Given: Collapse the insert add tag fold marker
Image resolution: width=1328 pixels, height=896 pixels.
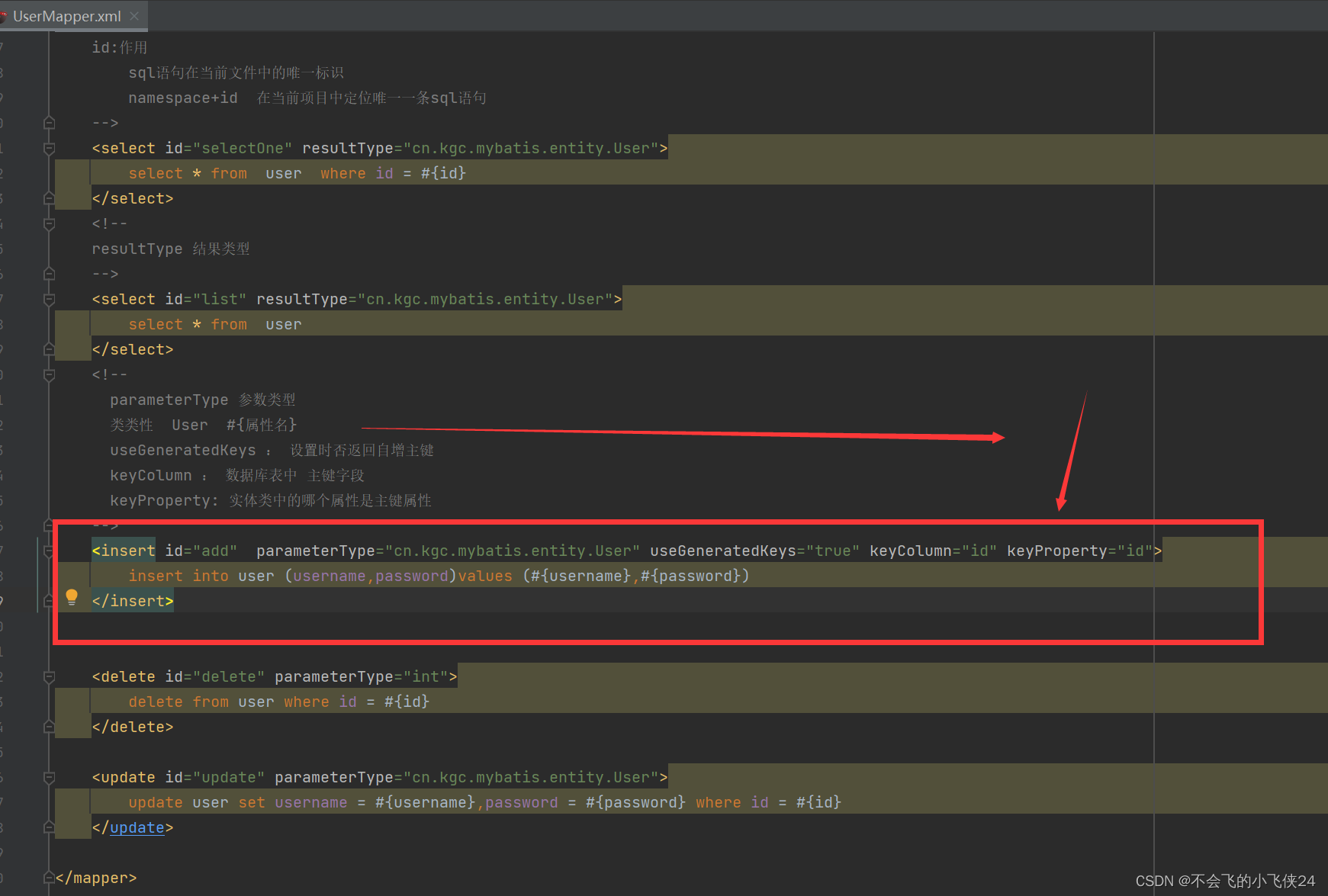Looking at the screenshot, I should [x=49, y=551].
